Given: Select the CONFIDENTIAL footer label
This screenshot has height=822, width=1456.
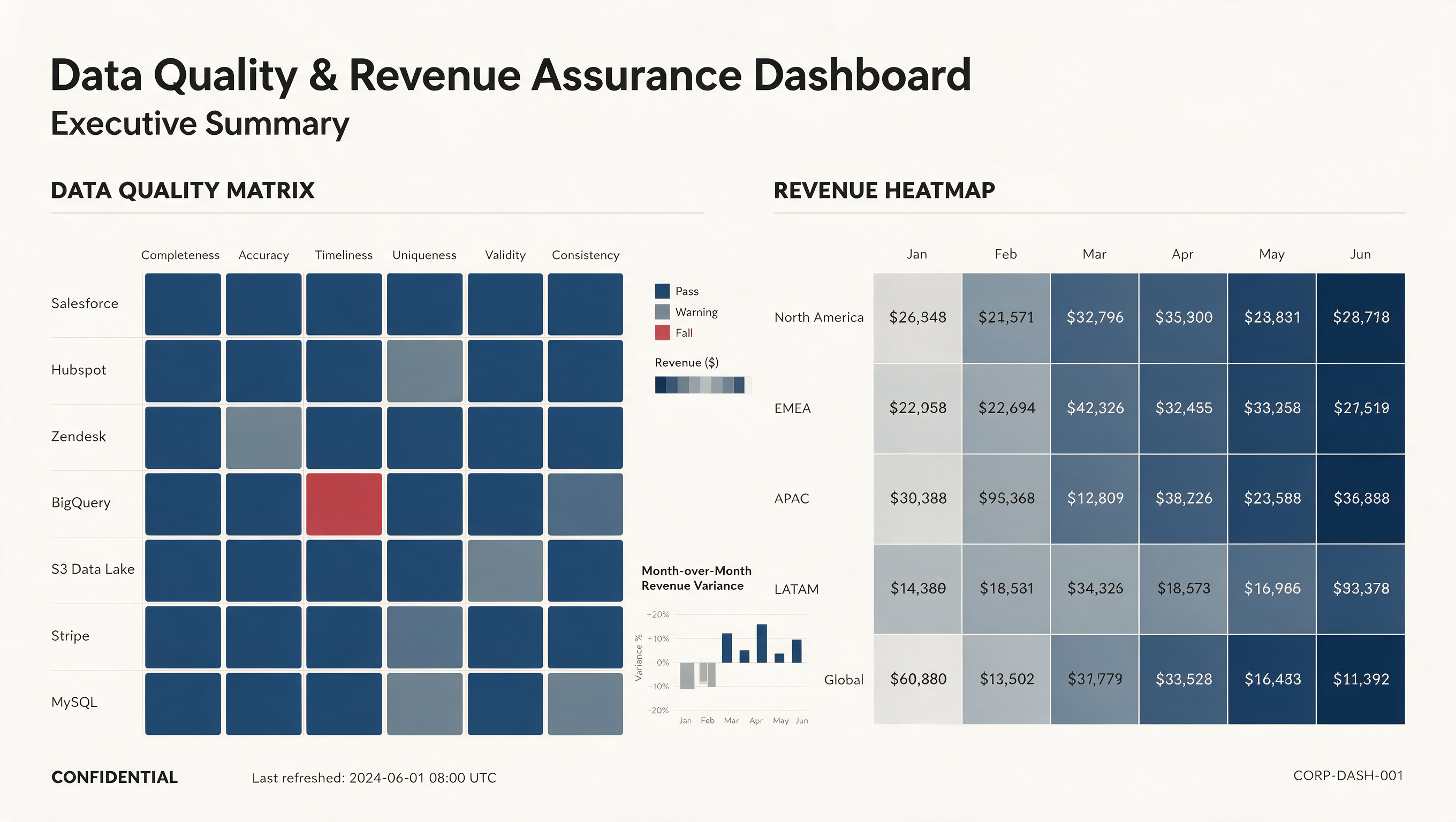Looking at the screenshot, I should (x=115, y=778).
